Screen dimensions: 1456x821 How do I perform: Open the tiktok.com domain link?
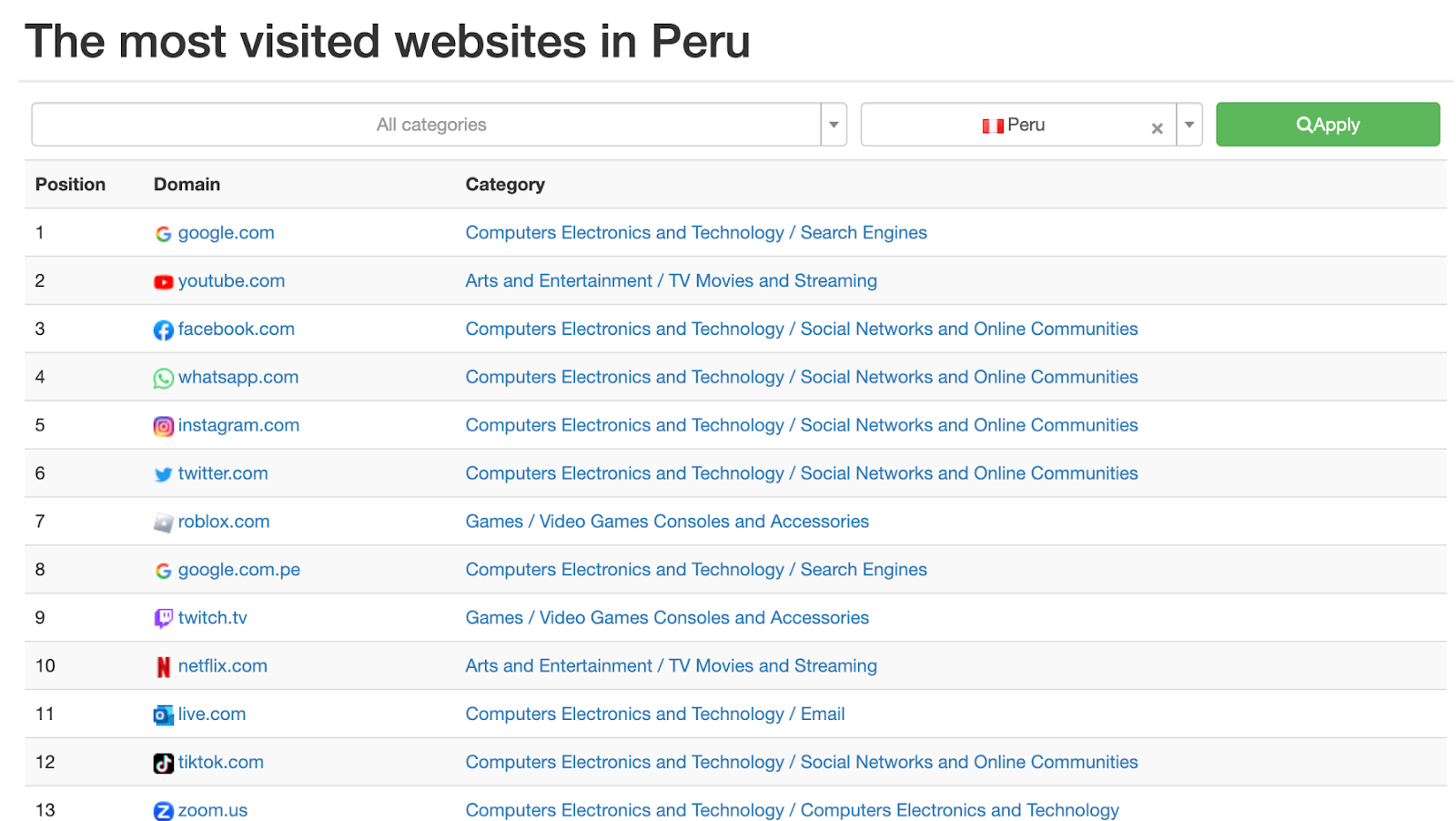pyautogui.click(x=221, y=763)
